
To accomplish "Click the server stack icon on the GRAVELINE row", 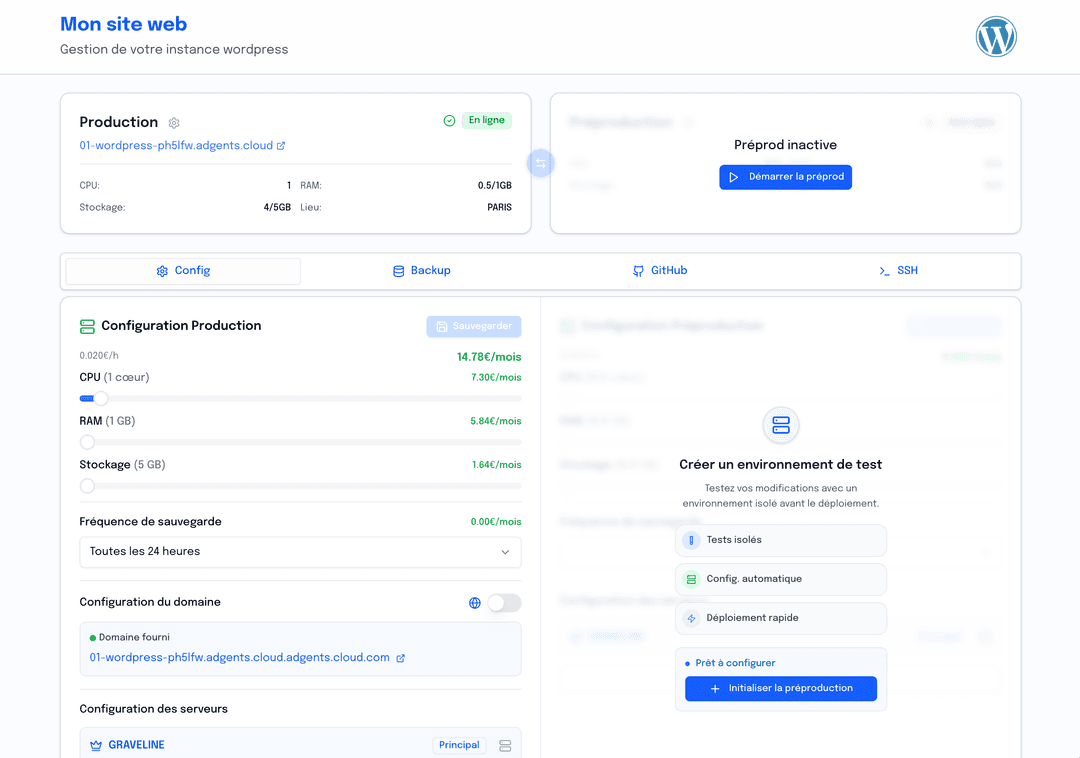I will [506, 744].
